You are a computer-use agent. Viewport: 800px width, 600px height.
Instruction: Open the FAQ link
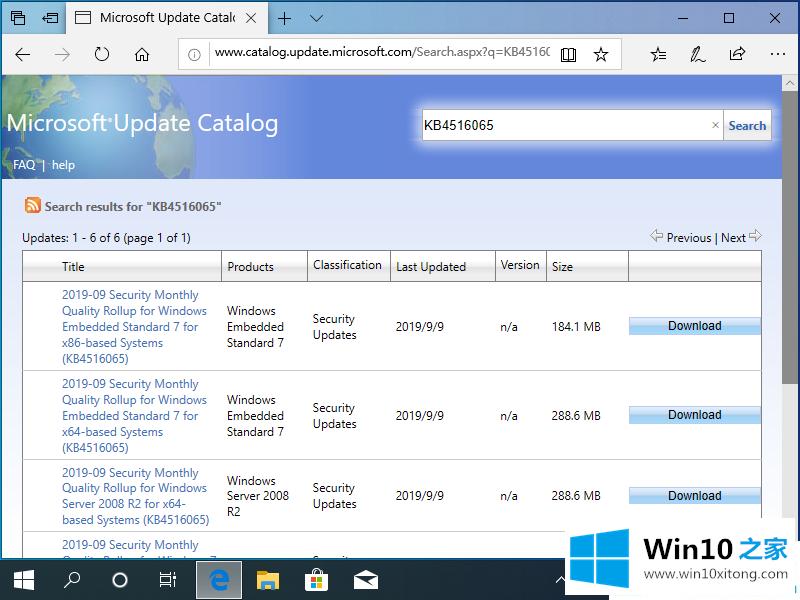pos(24,165)
